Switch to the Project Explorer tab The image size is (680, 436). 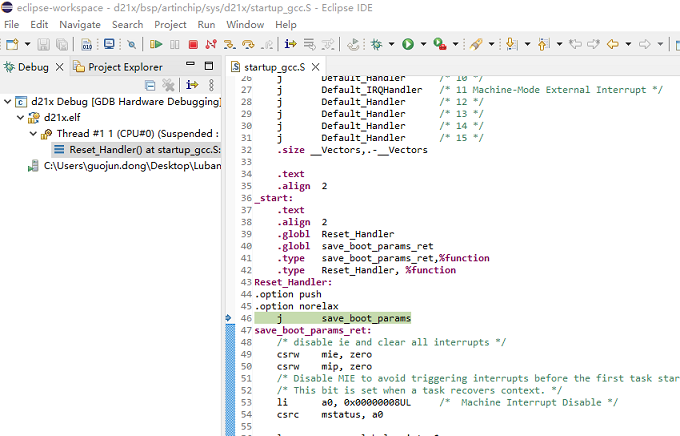coord(118,67)
